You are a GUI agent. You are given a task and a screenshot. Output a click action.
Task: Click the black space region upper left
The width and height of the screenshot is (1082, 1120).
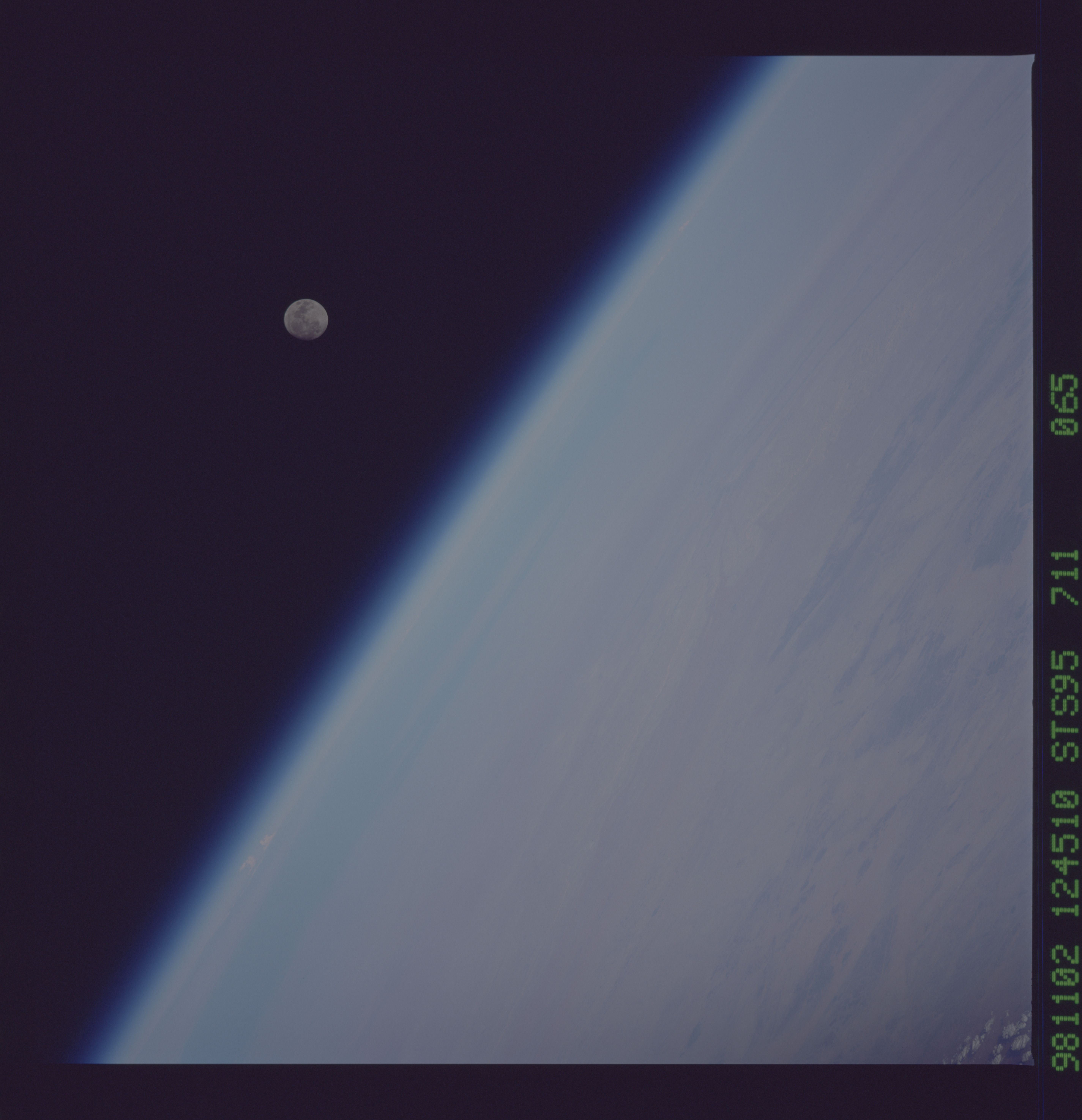pyautogui.click(x=171, y=171)
